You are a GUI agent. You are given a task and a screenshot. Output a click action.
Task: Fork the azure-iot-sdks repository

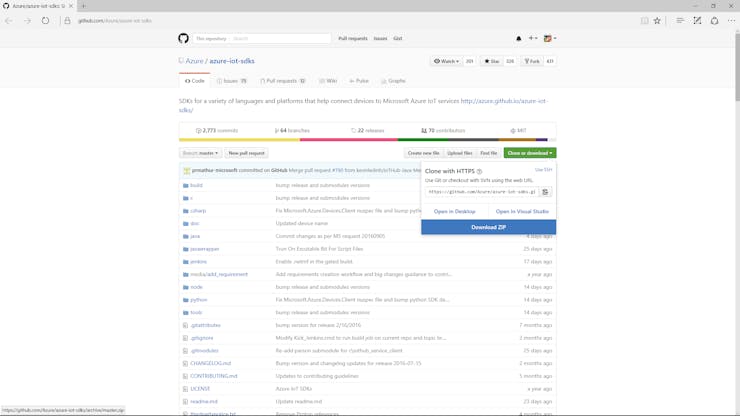pos(532,61)
